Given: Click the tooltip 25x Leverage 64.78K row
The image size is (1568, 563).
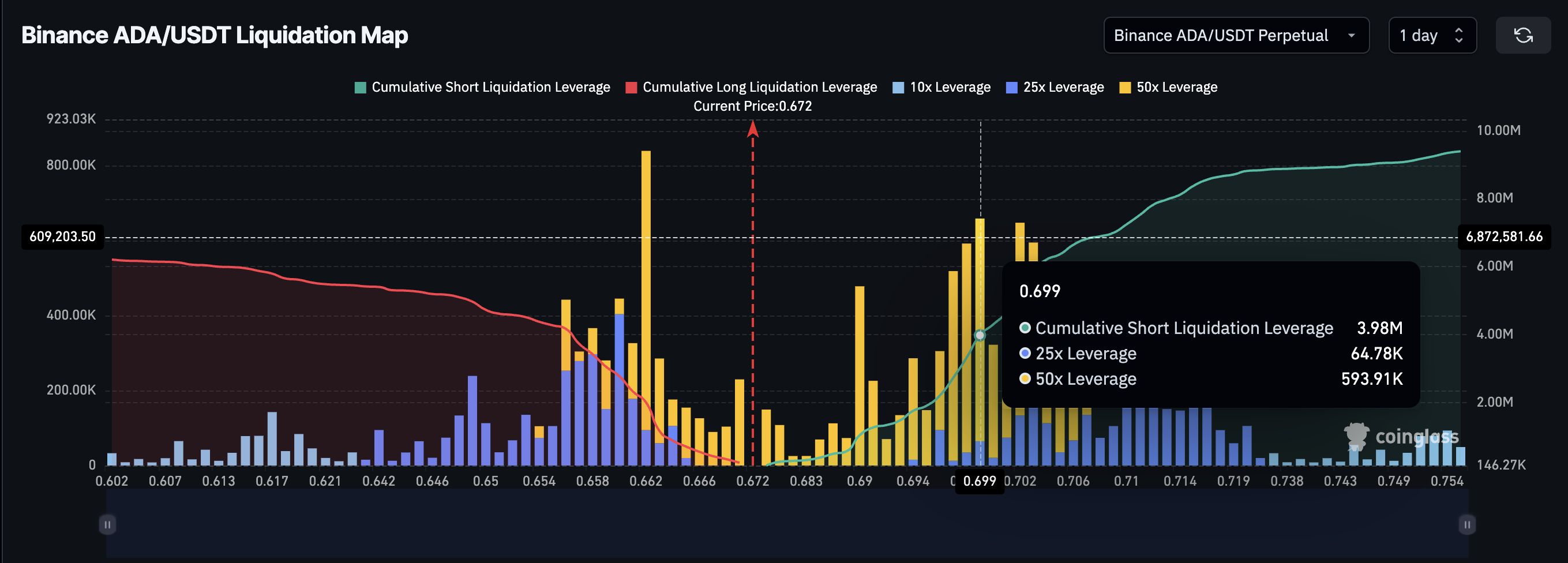Looking at the screenshot, I should (1211, 353).
